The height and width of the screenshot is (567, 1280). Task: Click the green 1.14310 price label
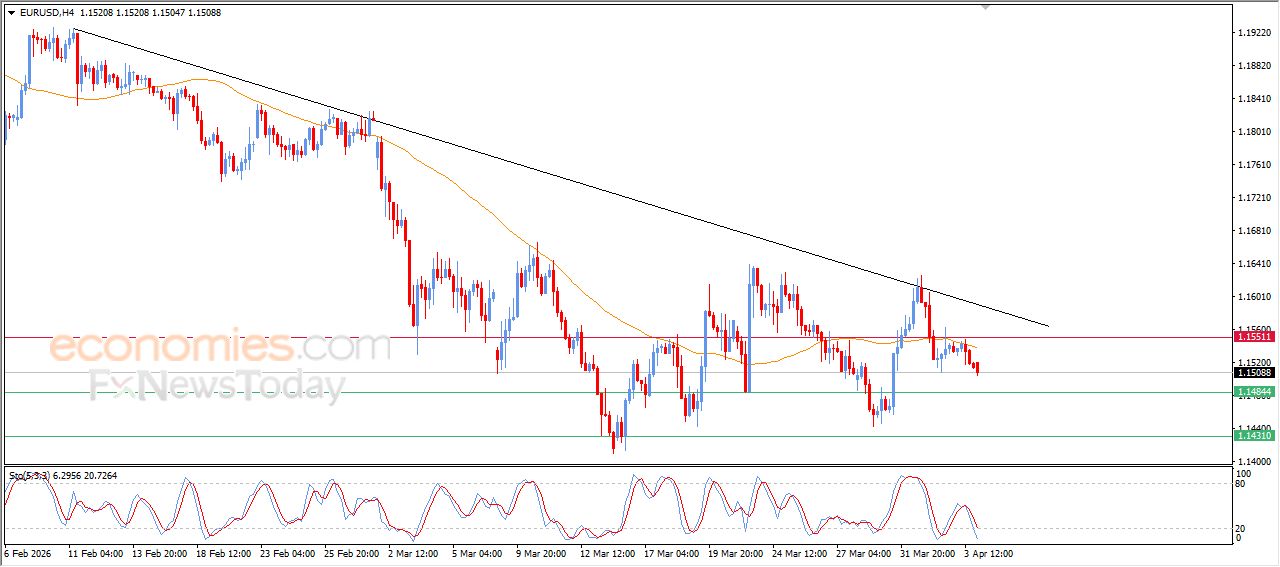[1254, 436]
